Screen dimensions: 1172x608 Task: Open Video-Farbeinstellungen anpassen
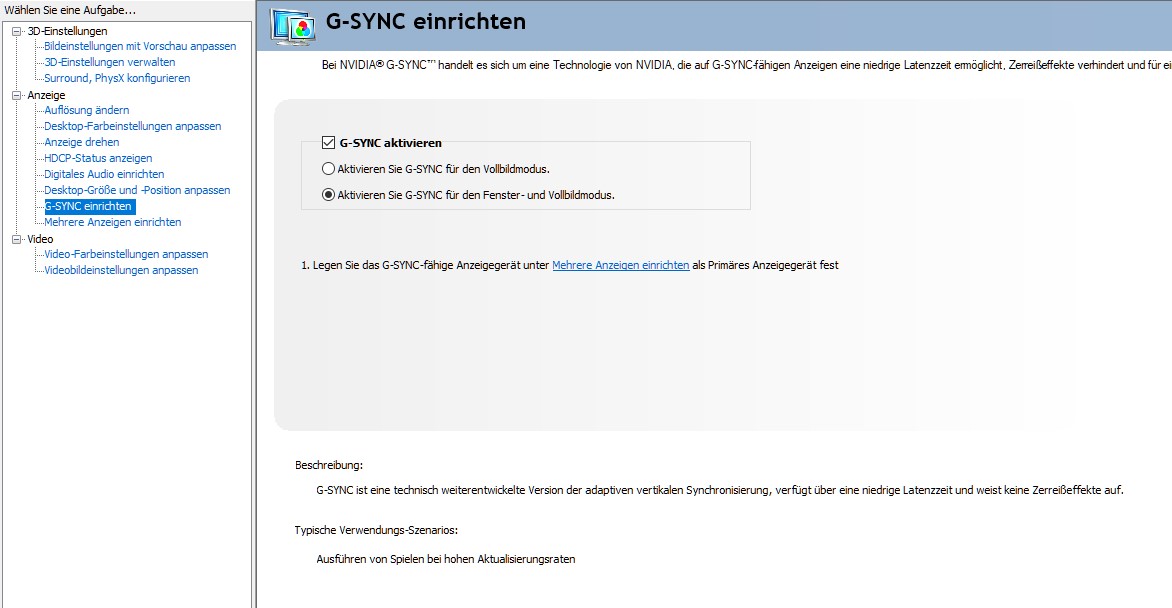pyautogui.click(x=126, y=254)
